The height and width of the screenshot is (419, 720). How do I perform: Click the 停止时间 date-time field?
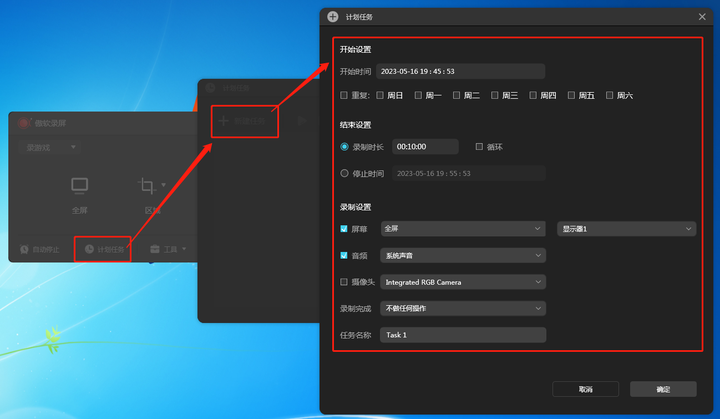pos(469,173)
